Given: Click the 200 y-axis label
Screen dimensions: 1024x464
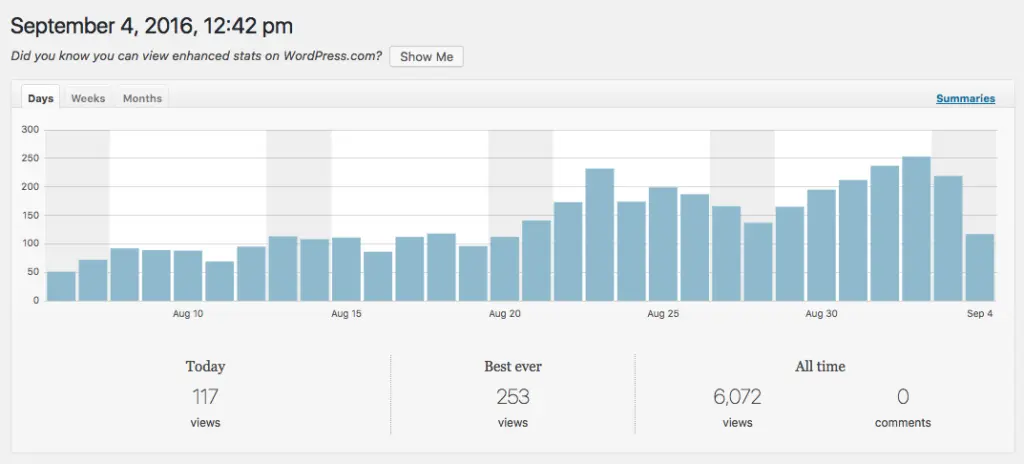Looking at the screenshot, I should [31, 187].
